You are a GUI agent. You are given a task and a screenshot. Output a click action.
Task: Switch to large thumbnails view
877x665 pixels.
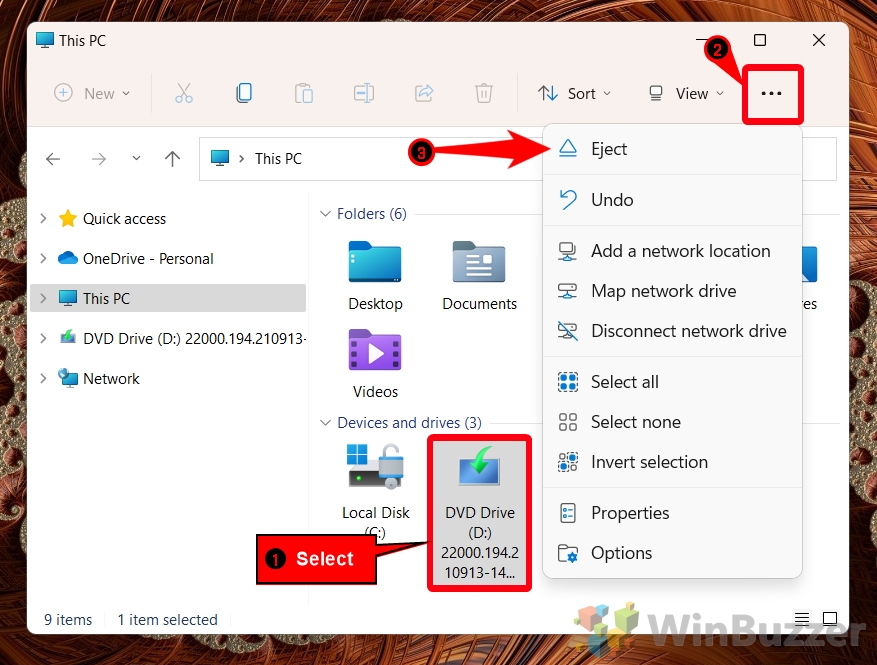pyautogui.click(x=830, y=619)
